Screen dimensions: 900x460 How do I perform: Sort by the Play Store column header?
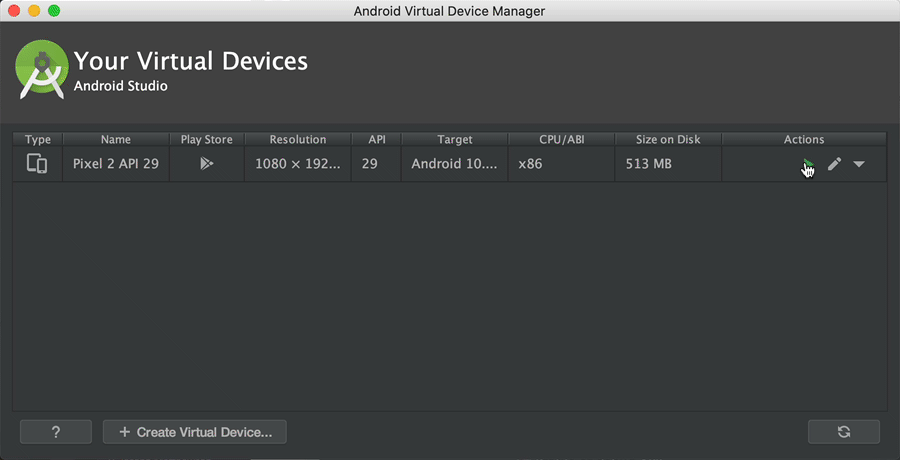207,140
